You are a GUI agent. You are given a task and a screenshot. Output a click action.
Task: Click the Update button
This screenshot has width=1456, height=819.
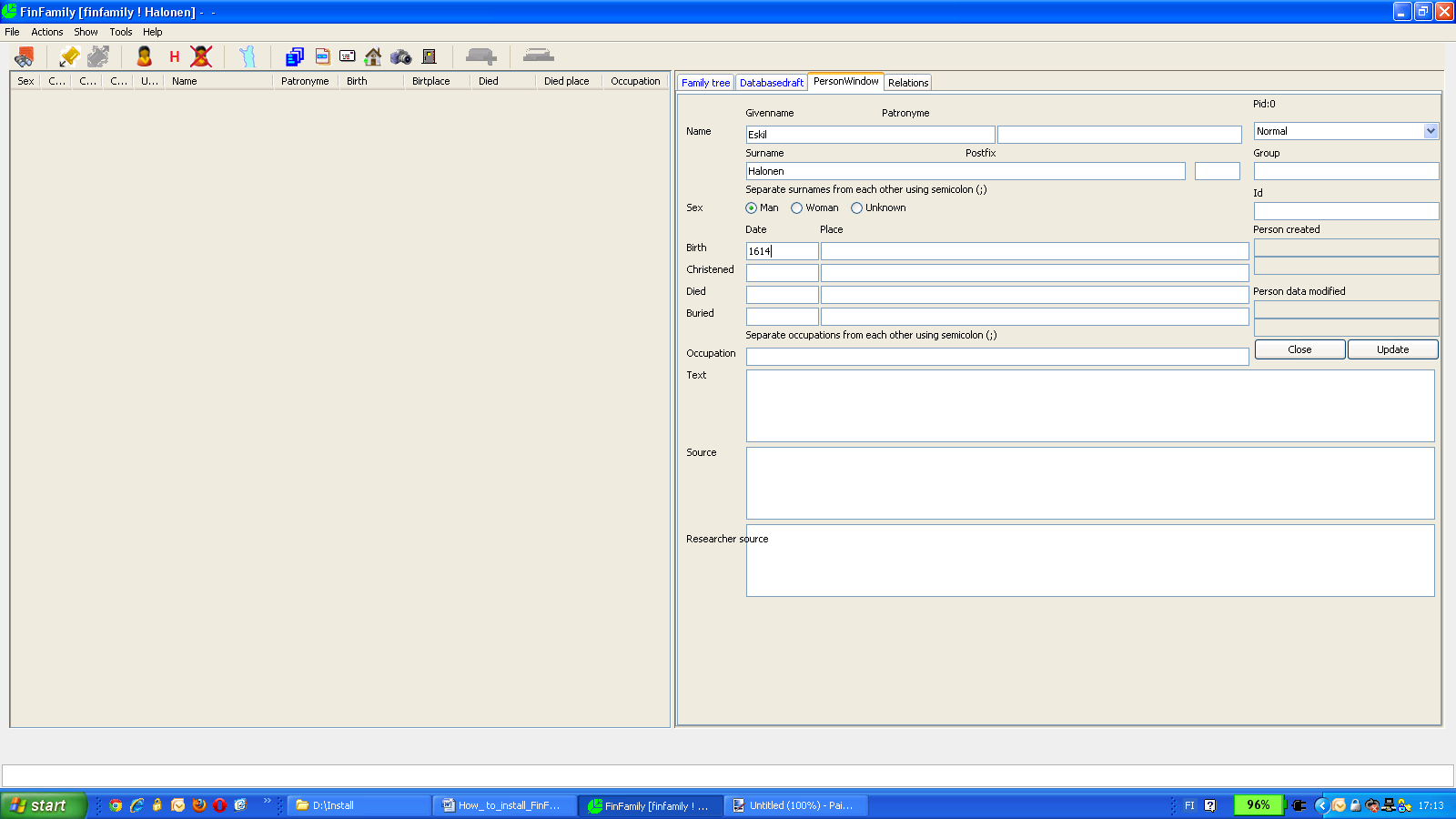[x=1392, y=349]
